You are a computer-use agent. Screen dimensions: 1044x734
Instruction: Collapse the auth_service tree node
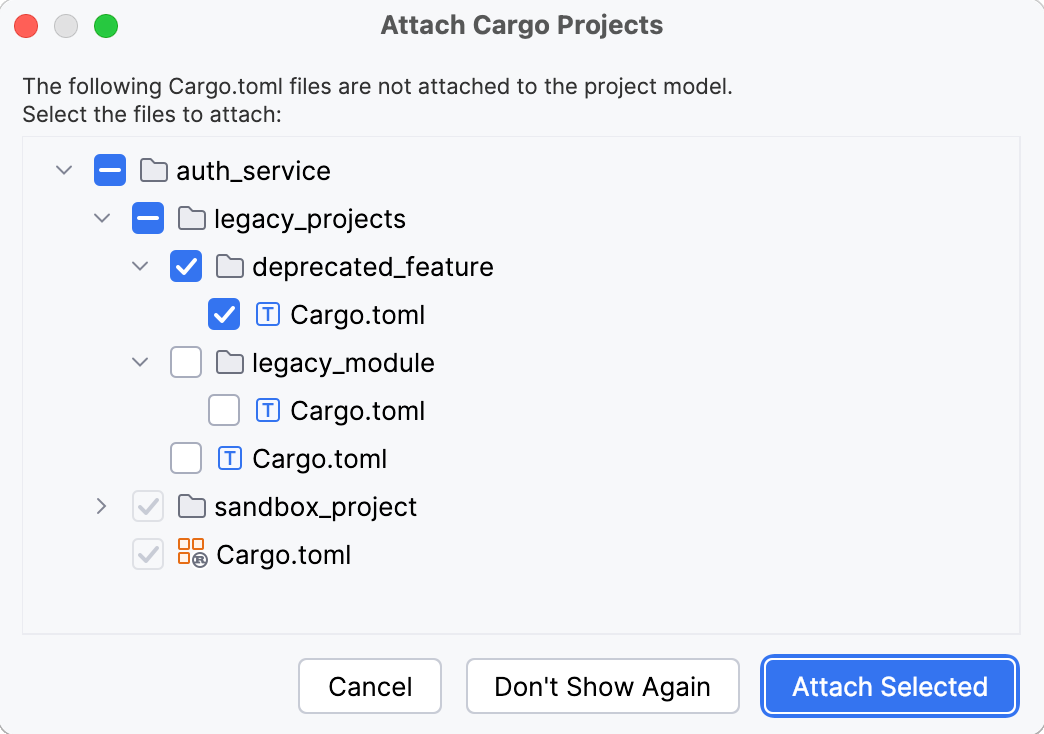tap(64, 170)
